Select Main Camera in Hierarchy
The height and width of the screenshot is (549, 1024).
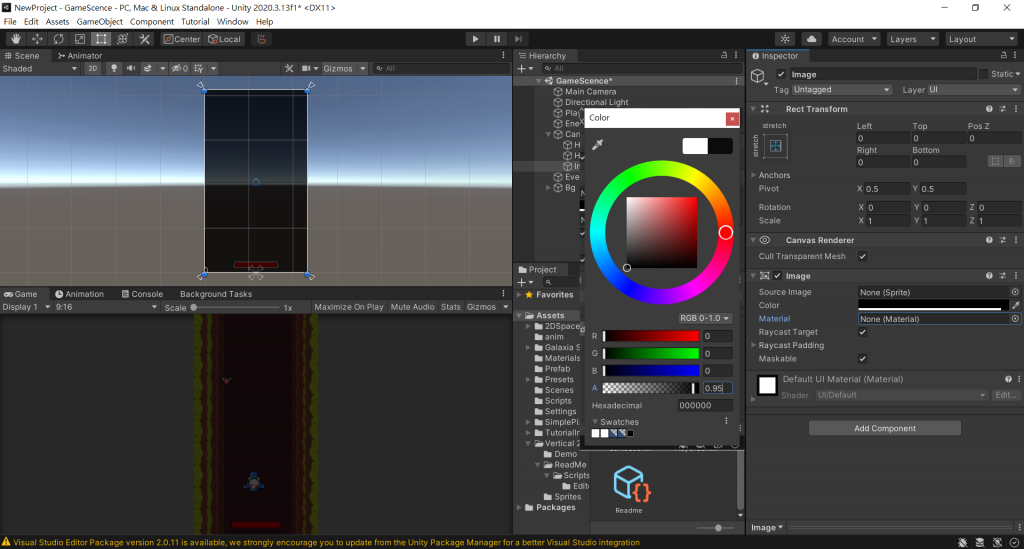(x=590, y=92)
